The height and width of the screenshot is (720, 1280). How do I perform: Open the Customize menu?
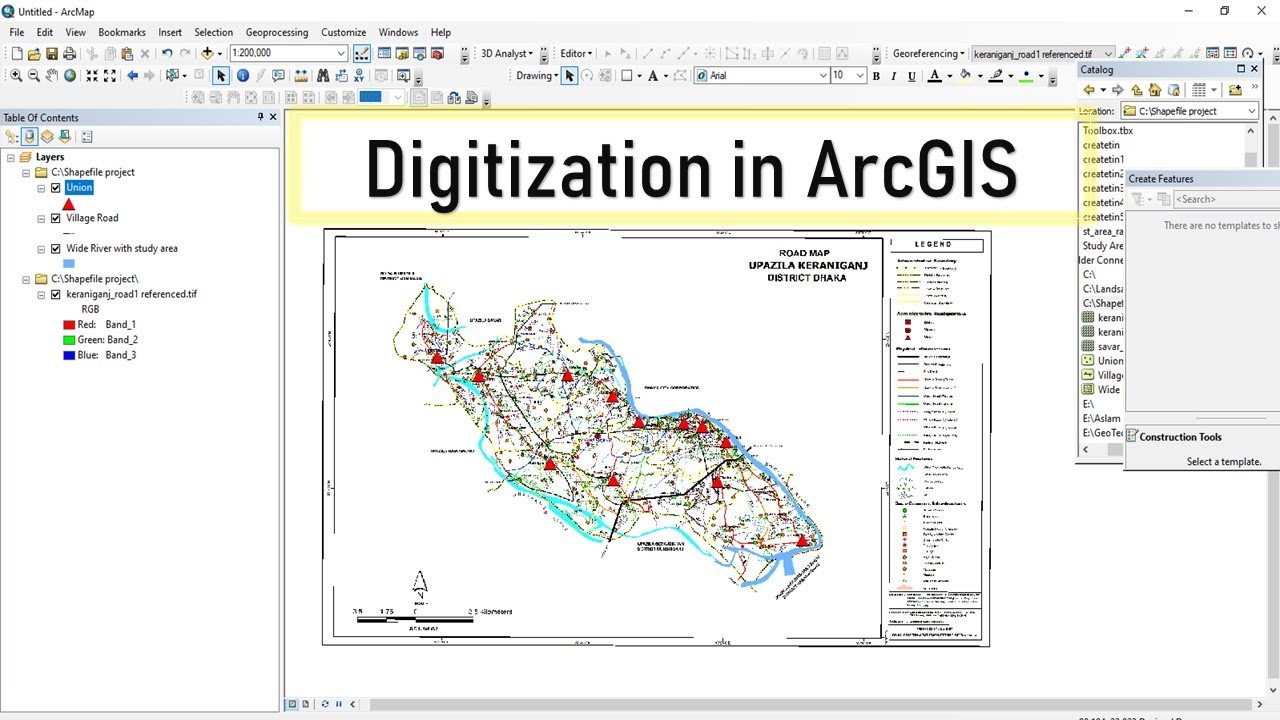343,32
